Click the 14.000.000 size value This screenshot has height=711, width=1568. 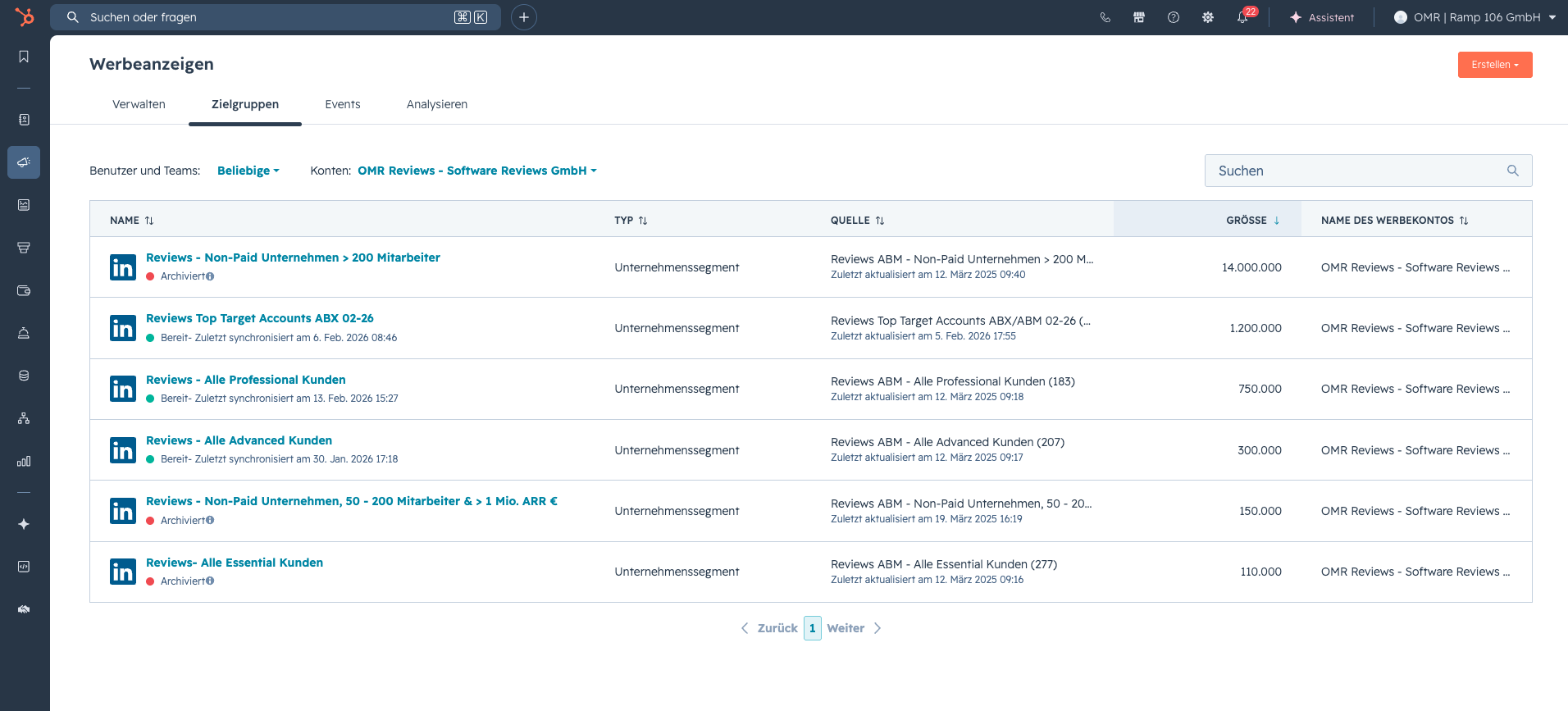(1251, 267)
